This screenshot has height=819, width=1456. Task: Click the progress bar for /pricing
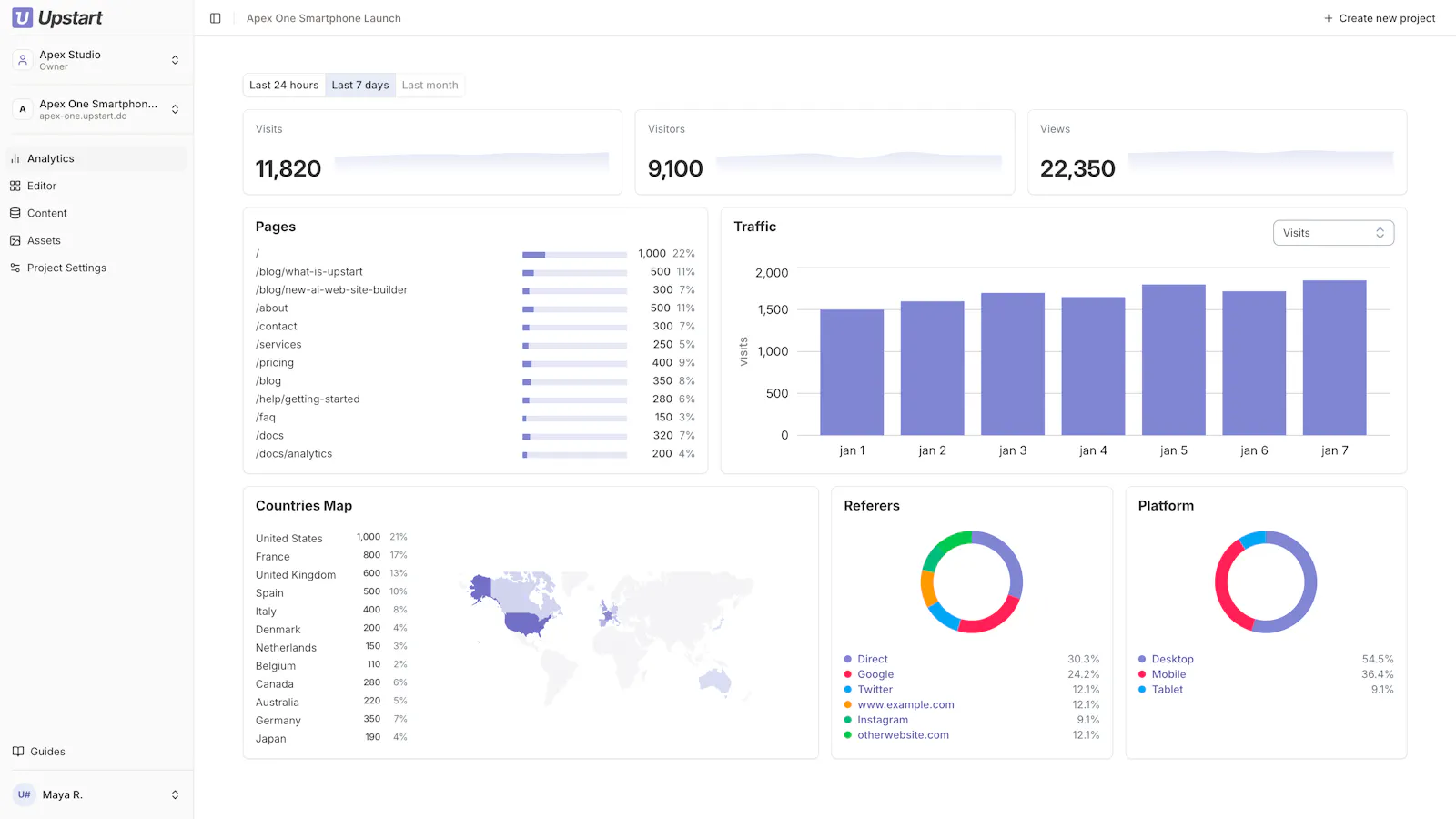point(575,363)
